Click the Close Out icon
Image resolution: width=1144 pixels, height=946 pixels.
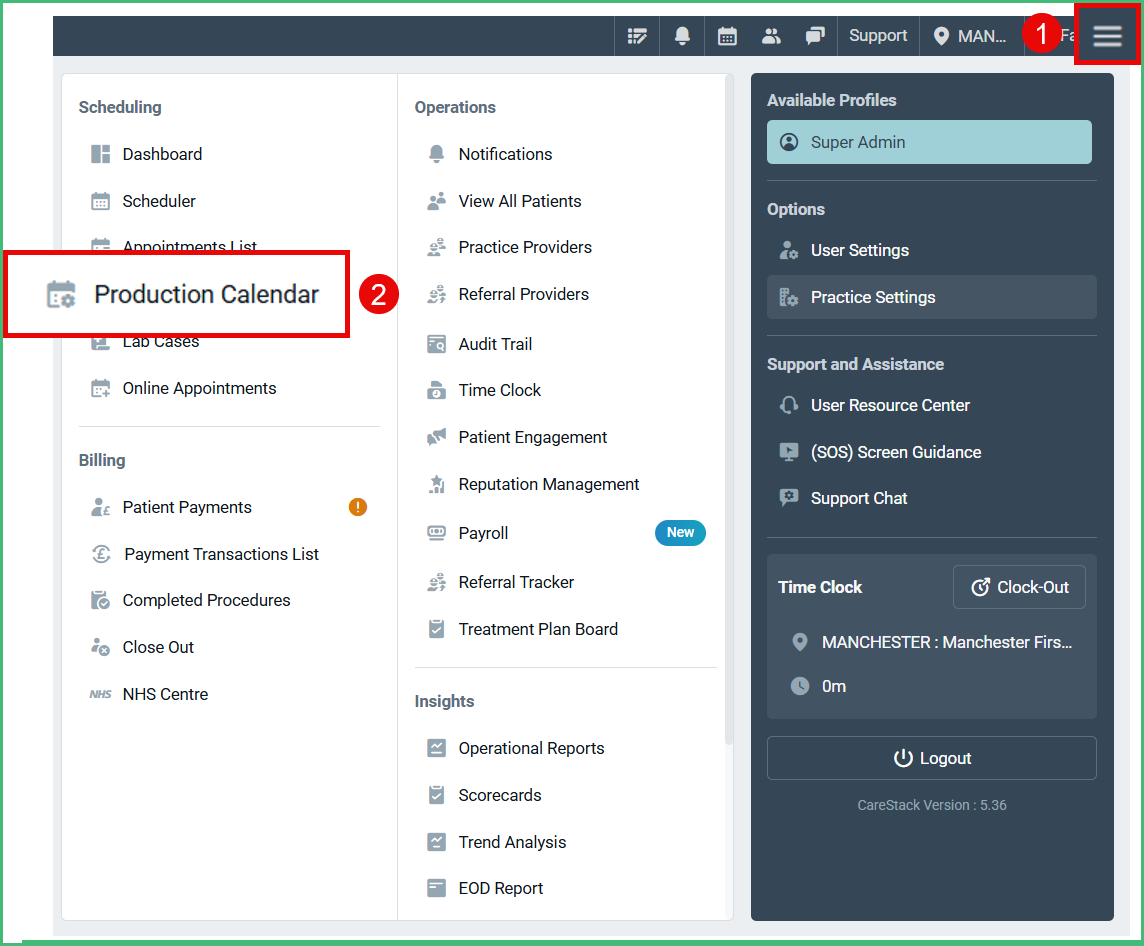(101, 647)
